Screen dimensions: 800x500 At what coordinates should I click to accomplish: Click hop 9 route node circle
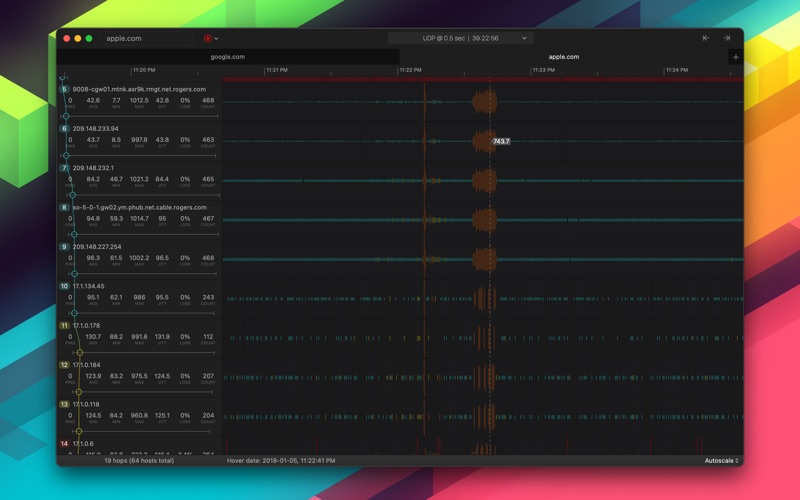74,274
